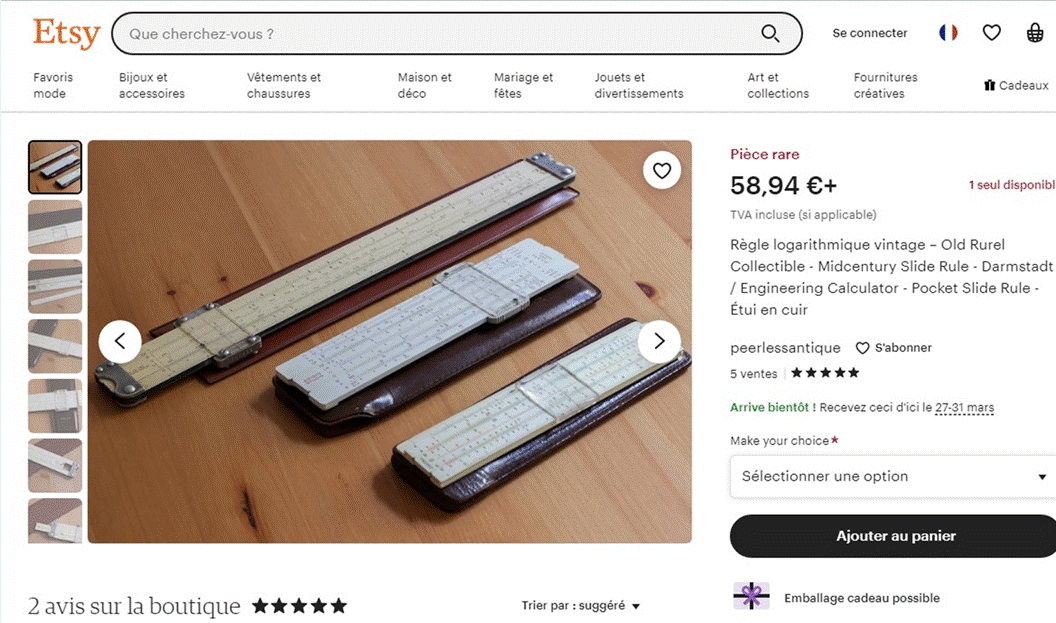Show previous product image arrow
Viewport: 1056px width, 623px height.
(x=120, y=341)
